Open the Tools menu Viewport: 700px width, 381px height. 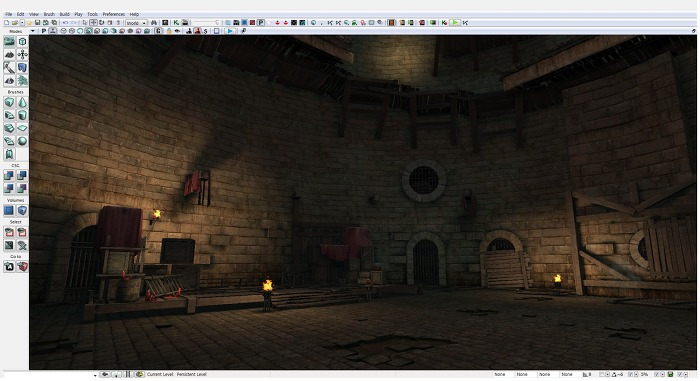(92, 14)
